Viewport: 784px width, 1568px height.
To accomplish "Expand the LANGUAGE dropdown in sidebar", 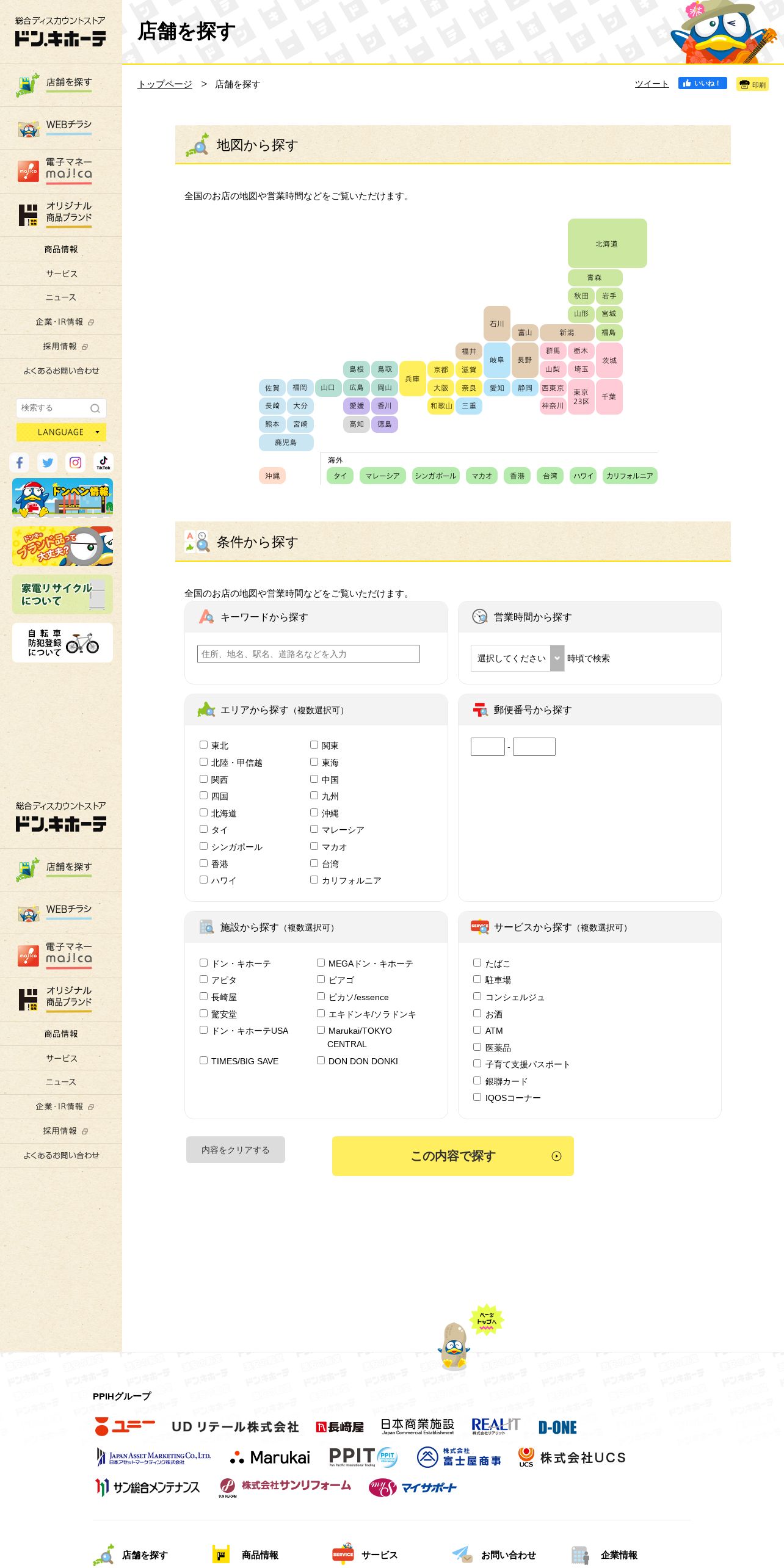I will [x=61, y=432].
